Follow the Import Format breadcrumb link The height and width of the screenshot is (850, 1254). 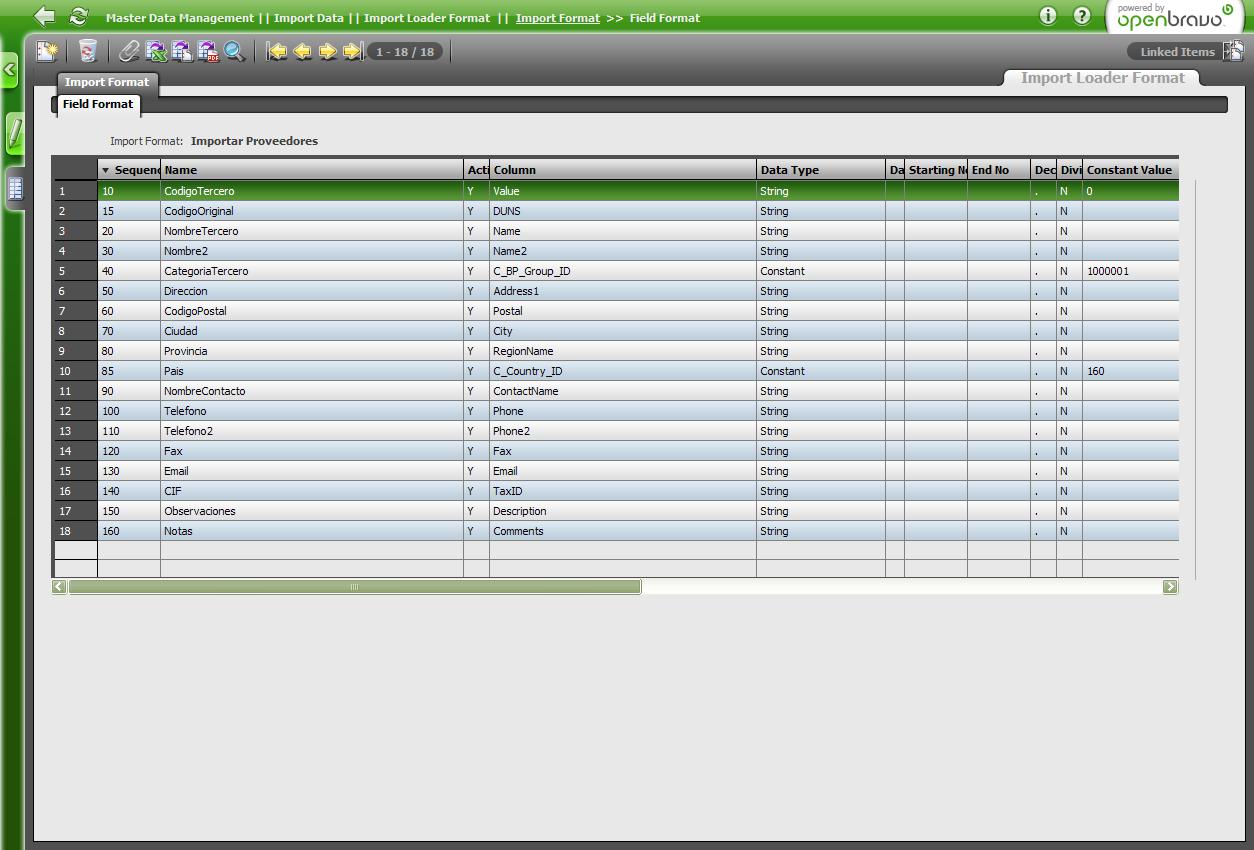coord(558,18)
